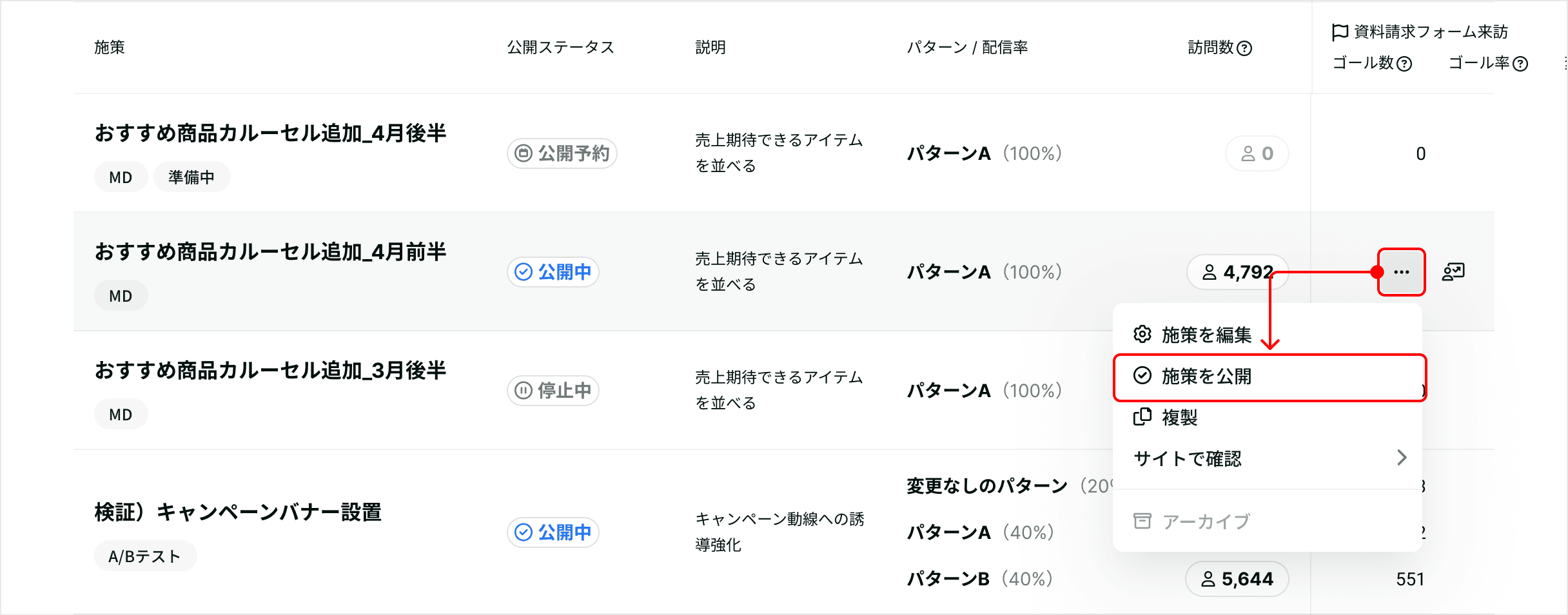
Task: Click the help icon next to ゴール率
Action: [1520, 64]
